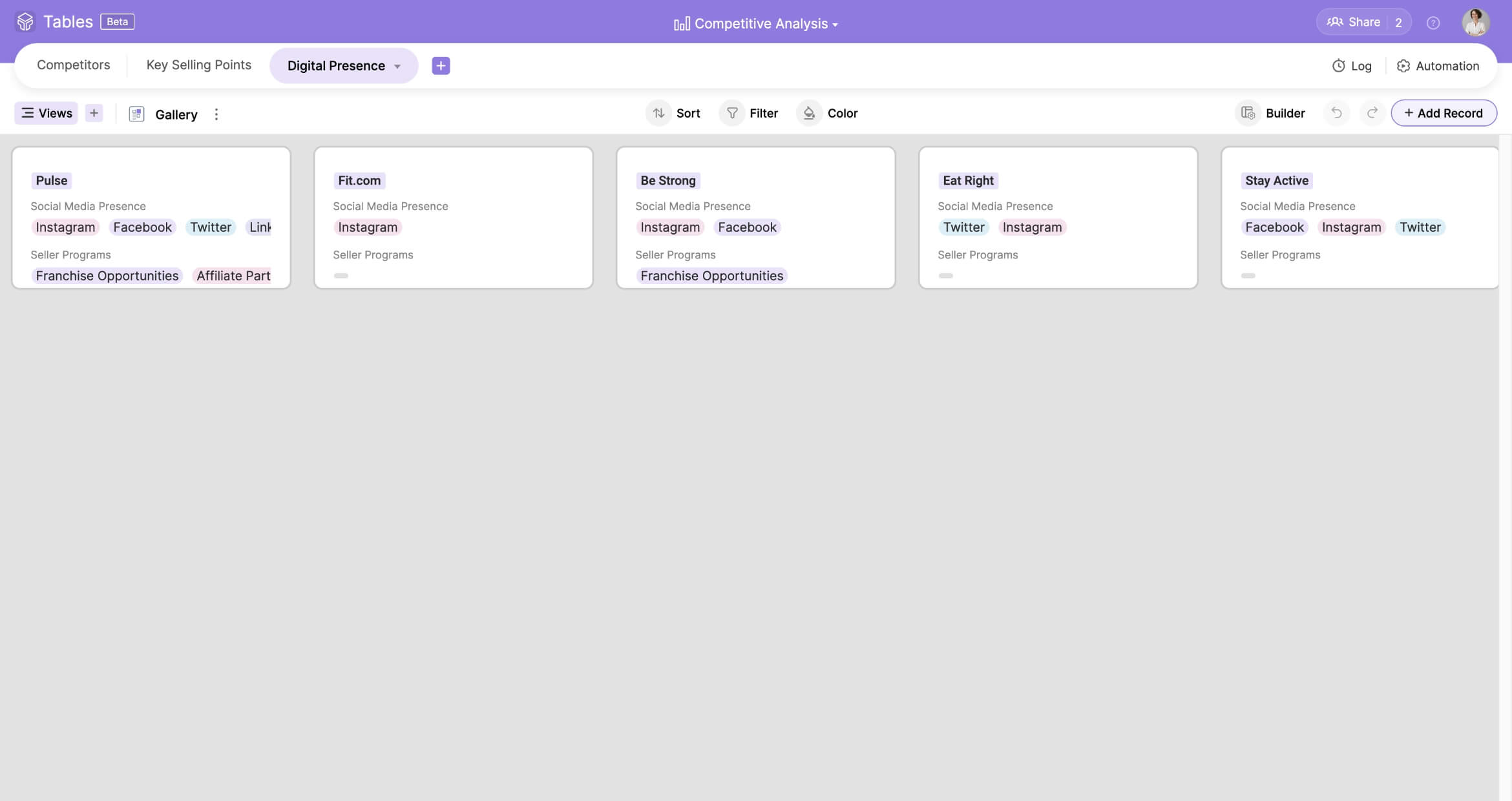
Task: Switch to the Competitors tab
Action: click(73, 65)
